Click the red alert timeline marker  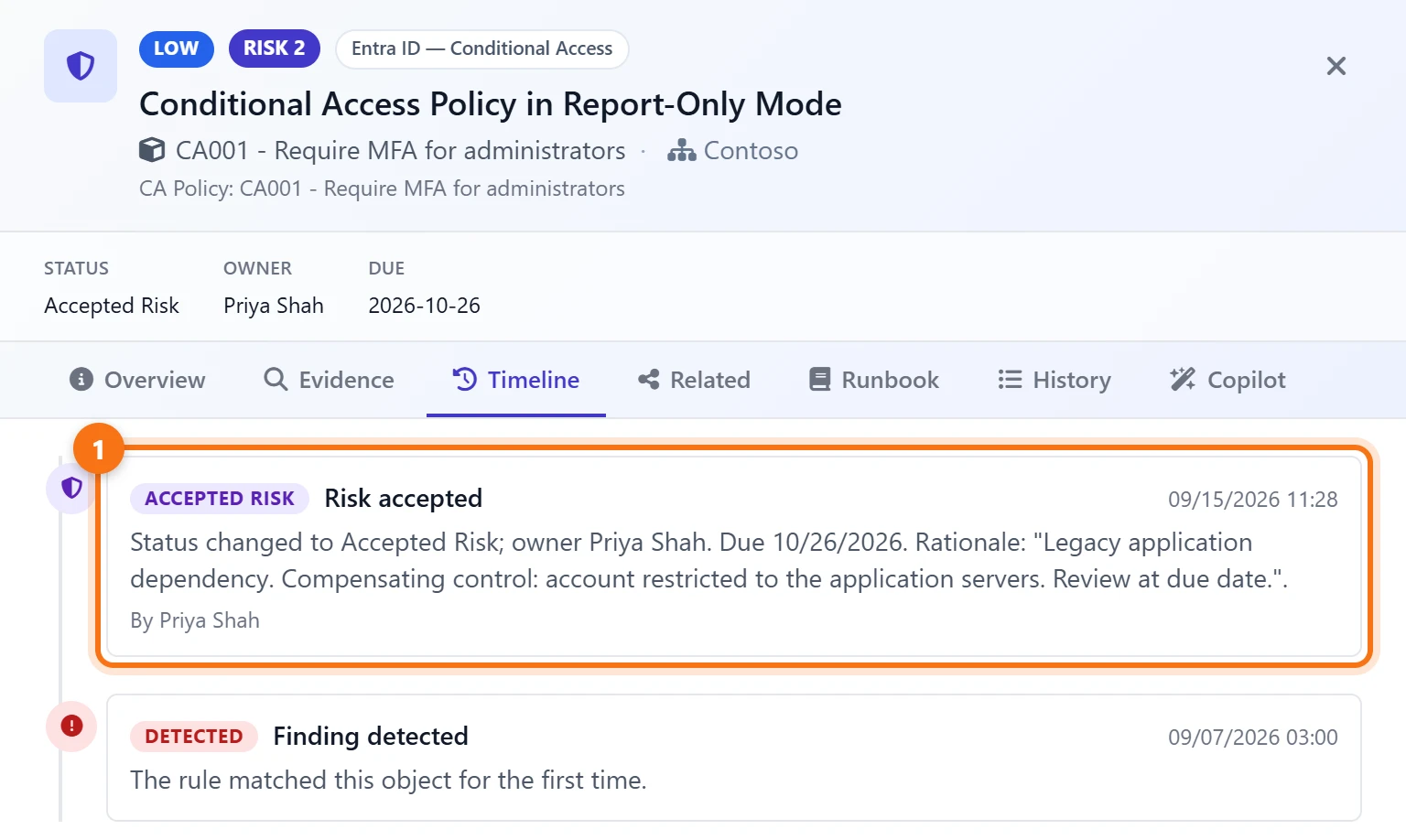click(71, 726)
